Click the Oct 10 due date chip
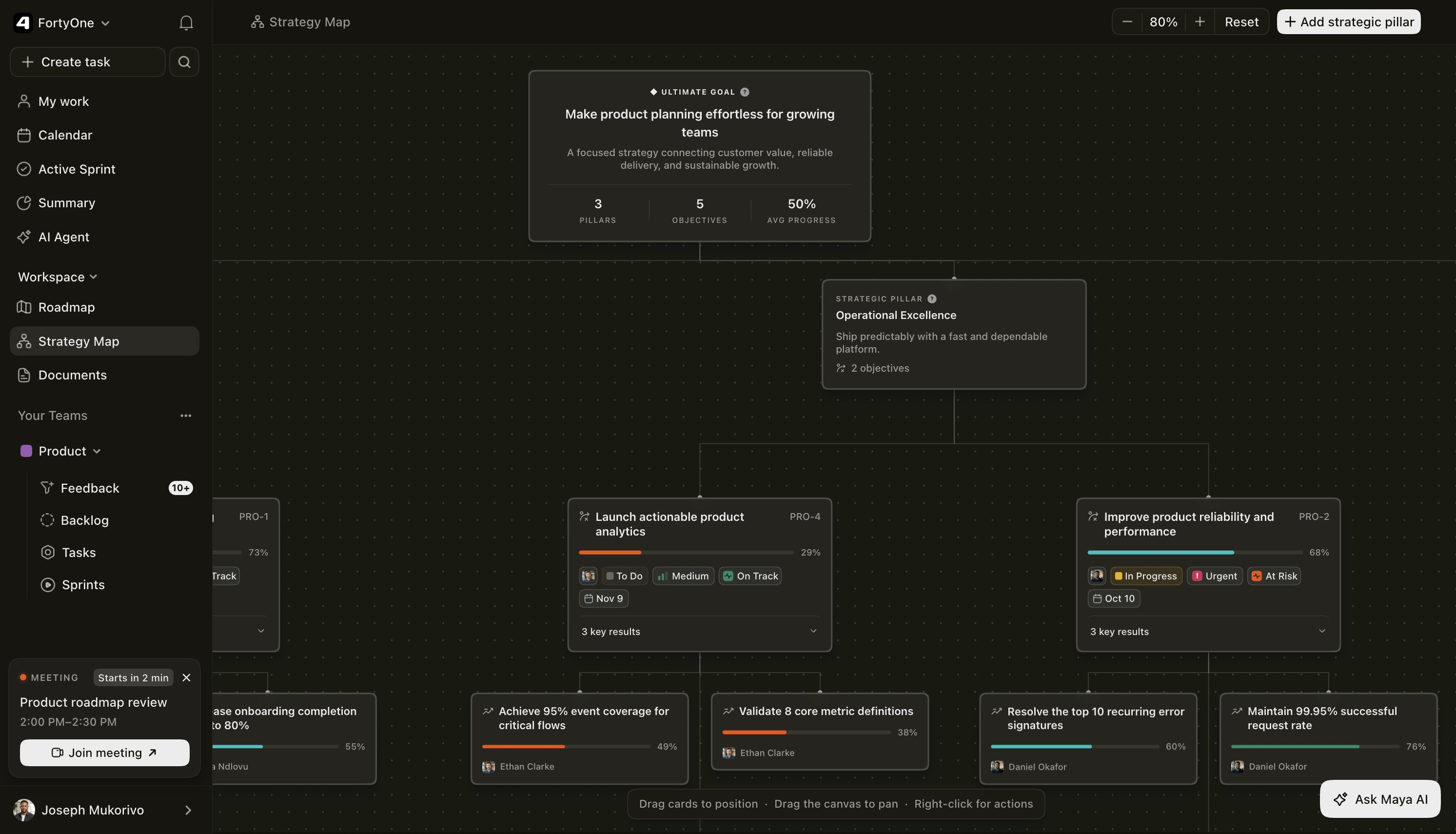 [x=1114, y=598]
